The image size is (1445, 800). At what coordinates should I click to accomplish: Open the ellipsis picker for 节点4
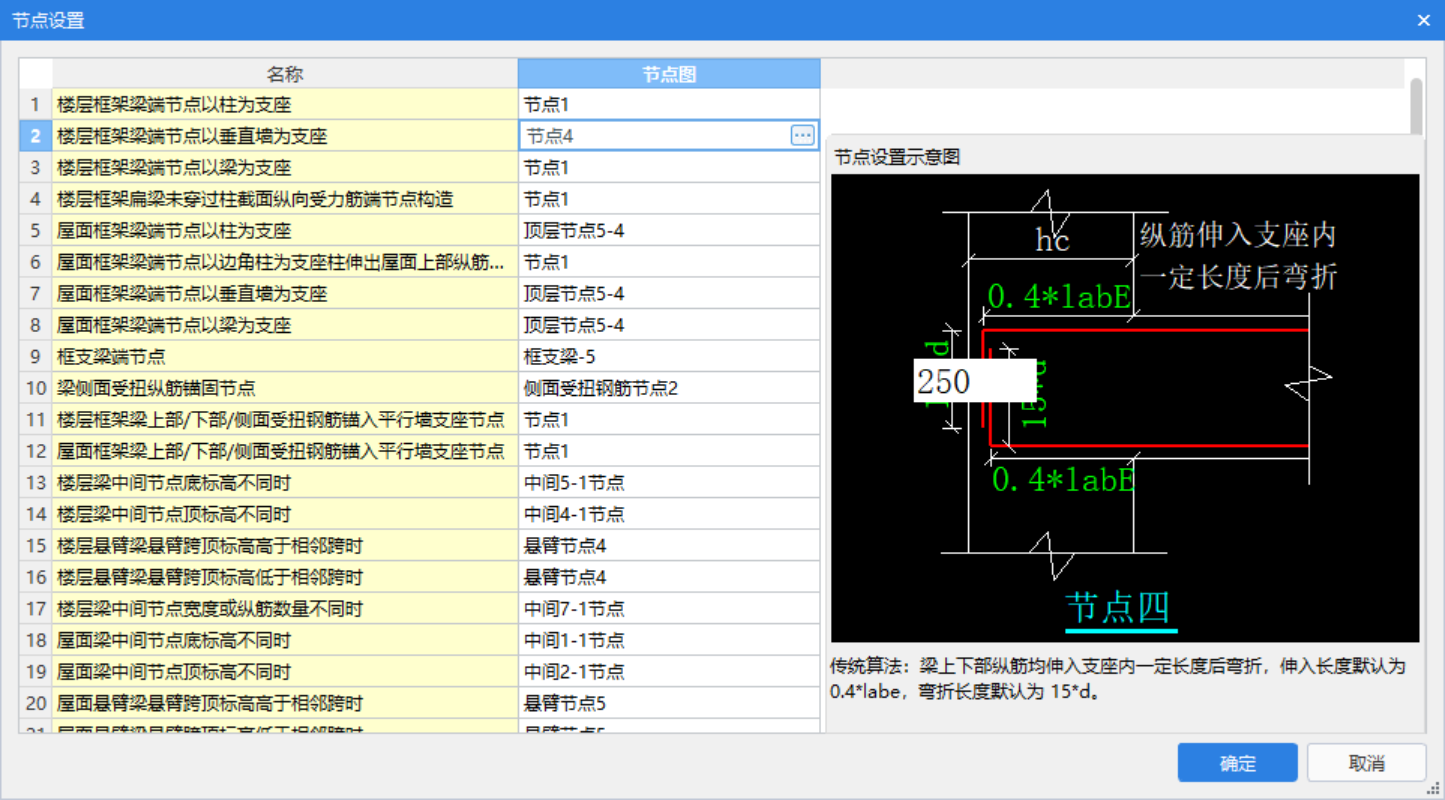click(x=802, y=135)
